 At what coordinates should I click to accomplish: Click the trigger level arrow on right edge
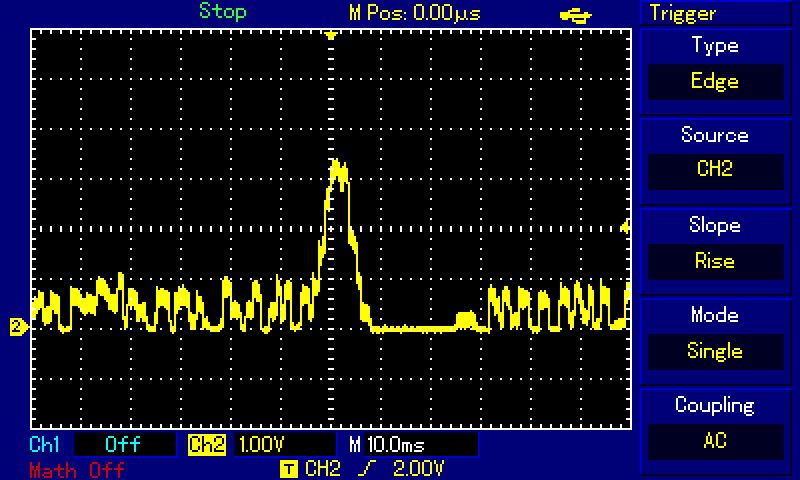point(626,228)
